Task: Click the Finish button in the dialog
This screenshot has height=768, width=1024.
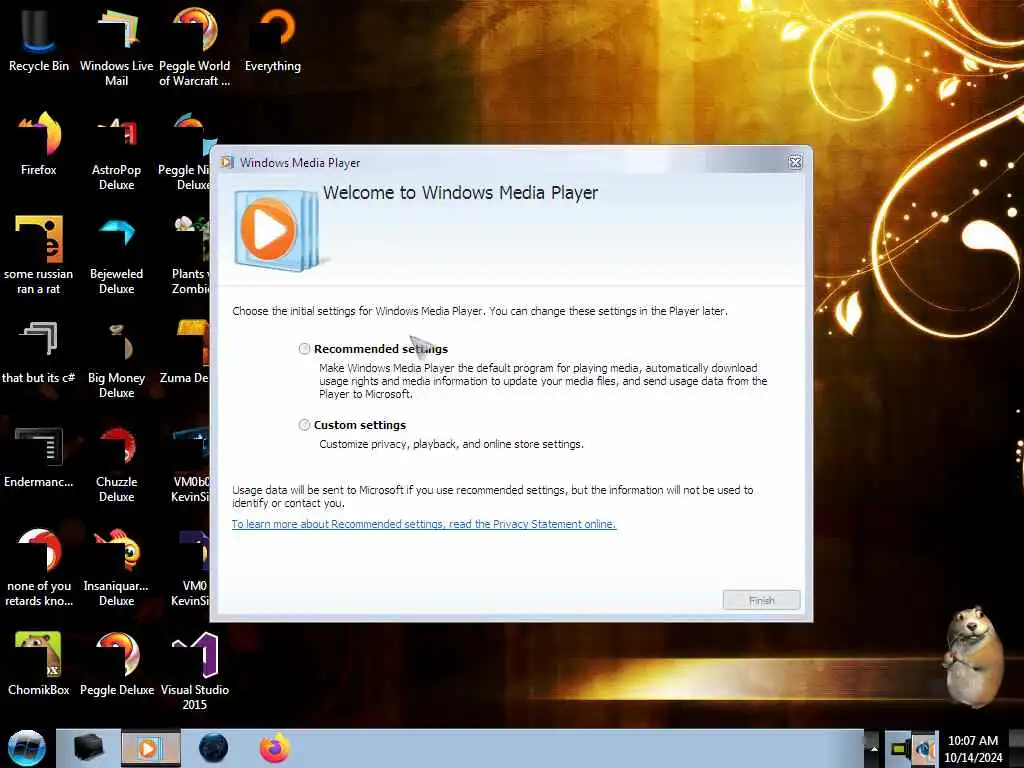Action: 761,600
